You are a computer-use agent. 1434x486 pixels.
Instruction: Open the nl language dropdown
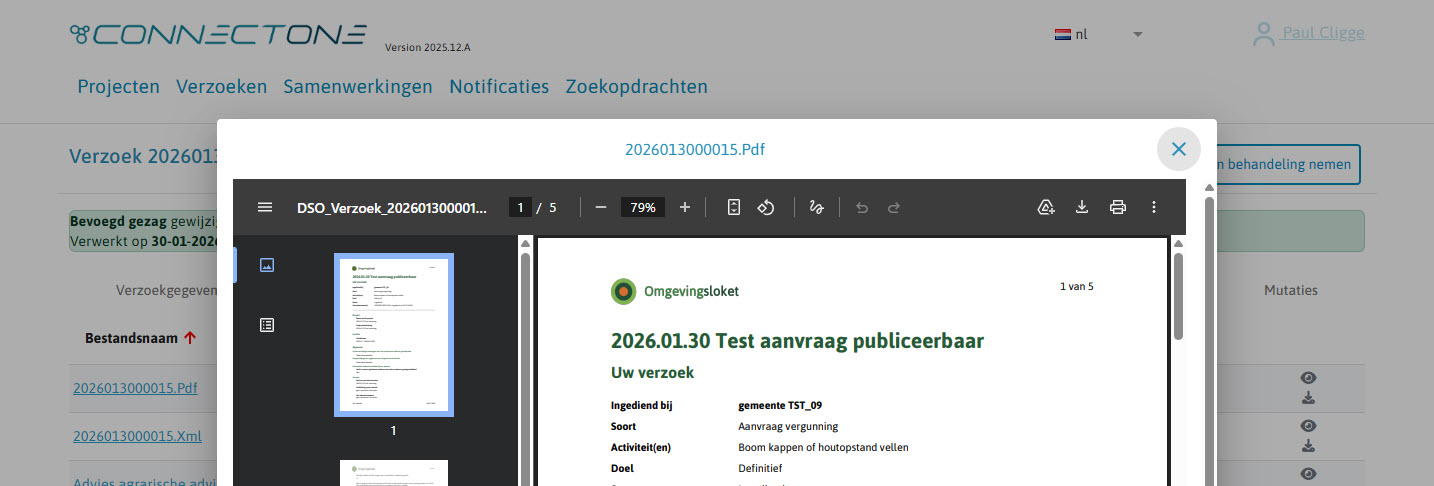coord(1099,34)
